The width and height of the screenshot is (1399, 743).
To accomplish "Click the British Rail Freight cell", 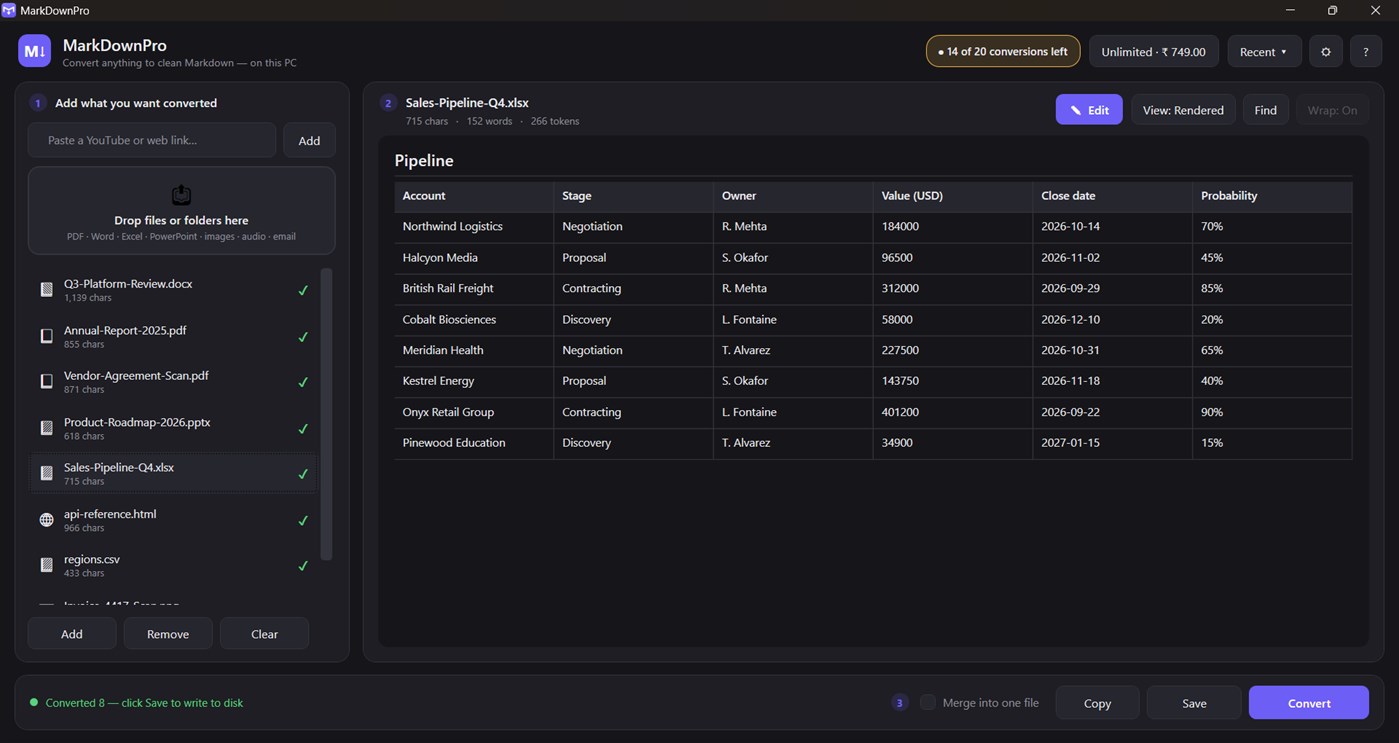I will 474,289.
